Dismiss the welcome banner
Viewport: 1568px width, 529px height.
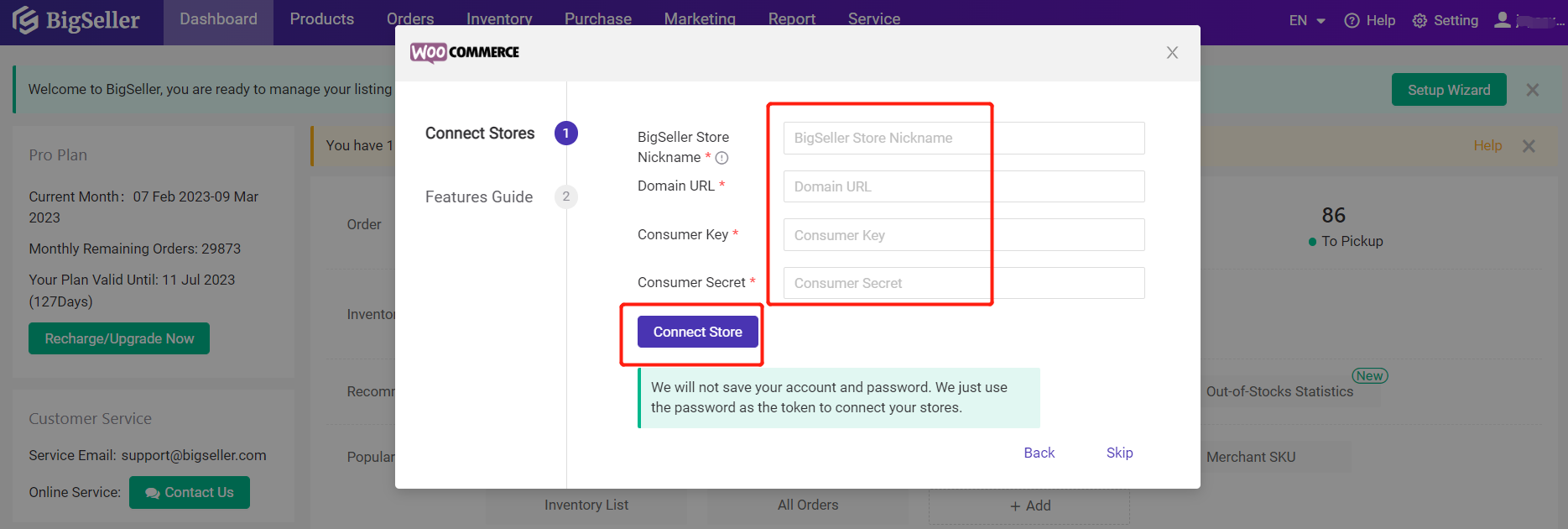click(1533, 90)
